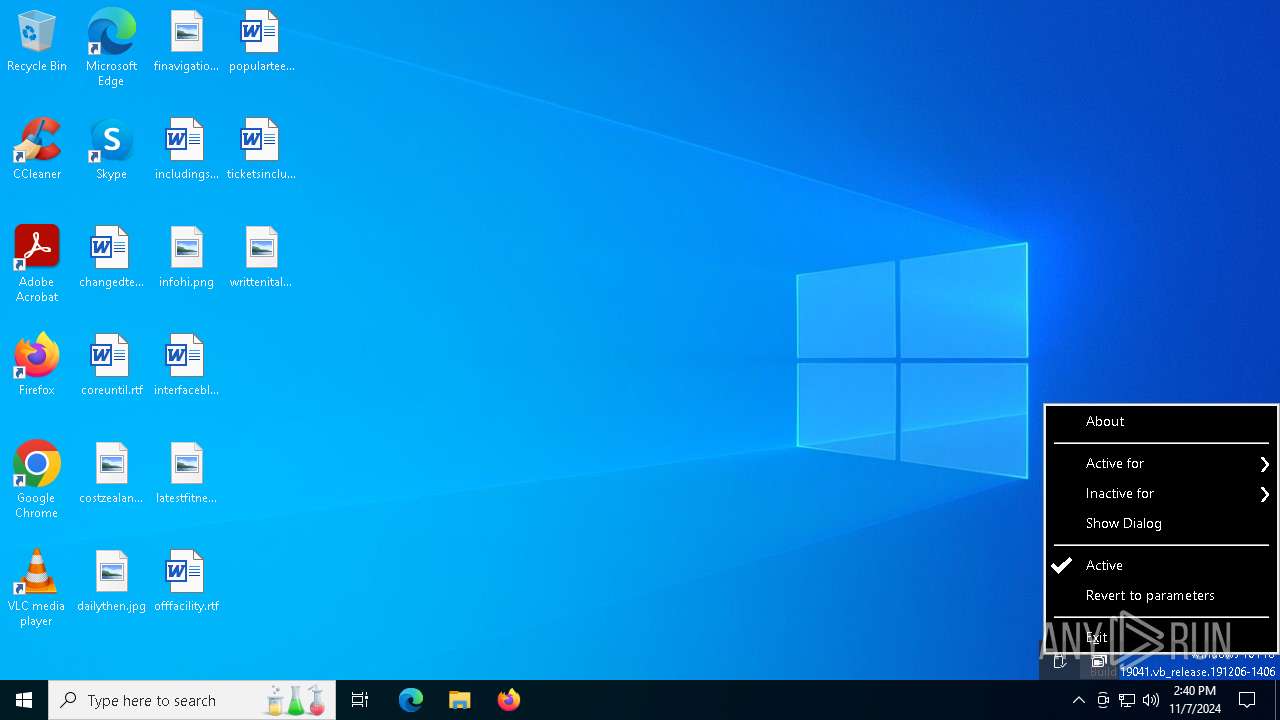Open the VLC media player shortcut
This screenshot has width=1280, height=720.
pos(37,588)
